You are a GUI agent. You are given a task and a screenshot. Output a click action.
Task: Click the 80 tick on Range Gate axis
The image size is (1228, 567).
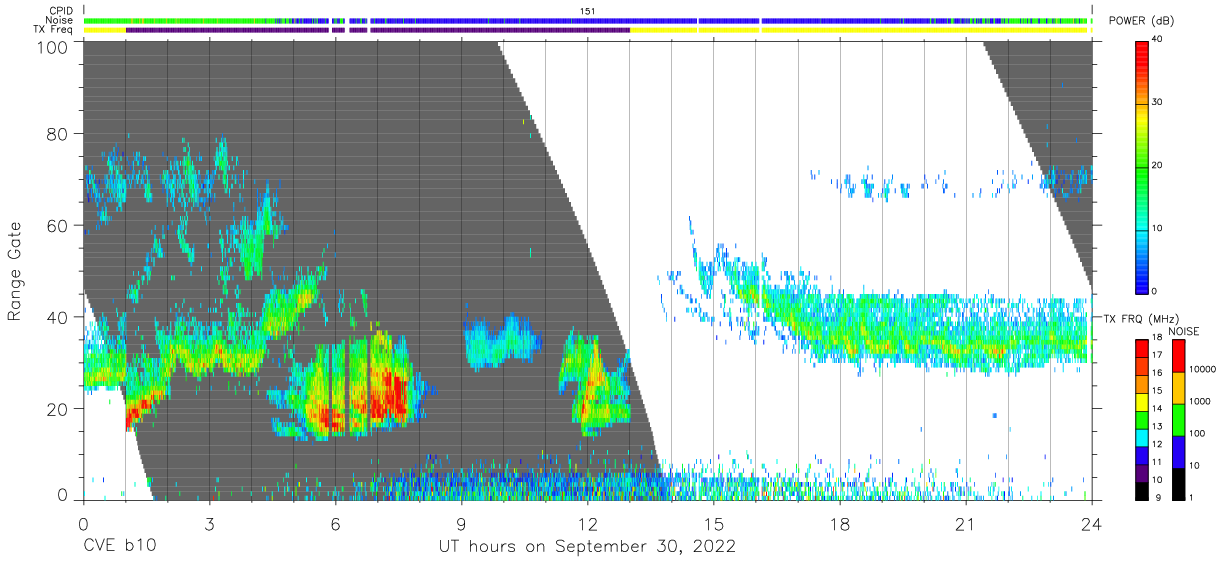(56, 134)
